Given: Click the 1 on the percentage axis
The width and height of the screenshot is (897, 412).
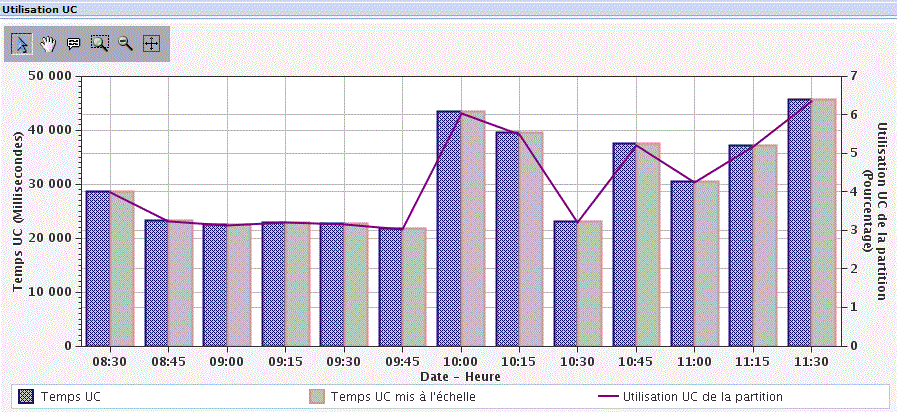Looking at the screenshot, I should coord(853,307).
